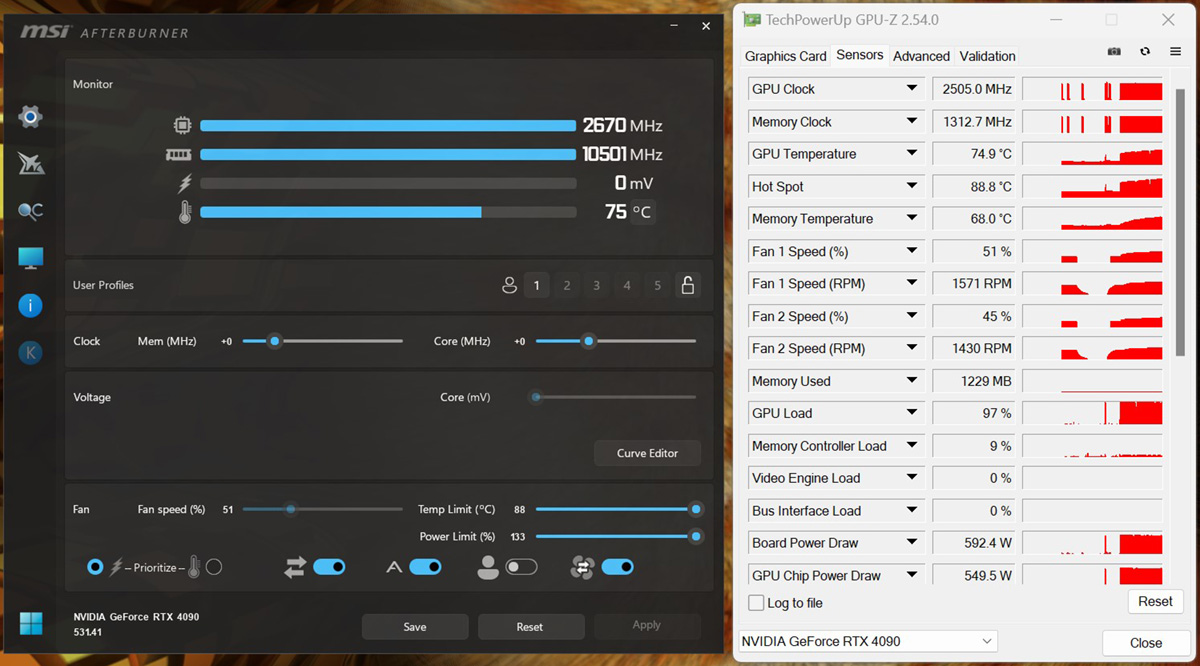
Task: Click the Mem (MHz) clock slider handle
Action: (x=274, y=341)
